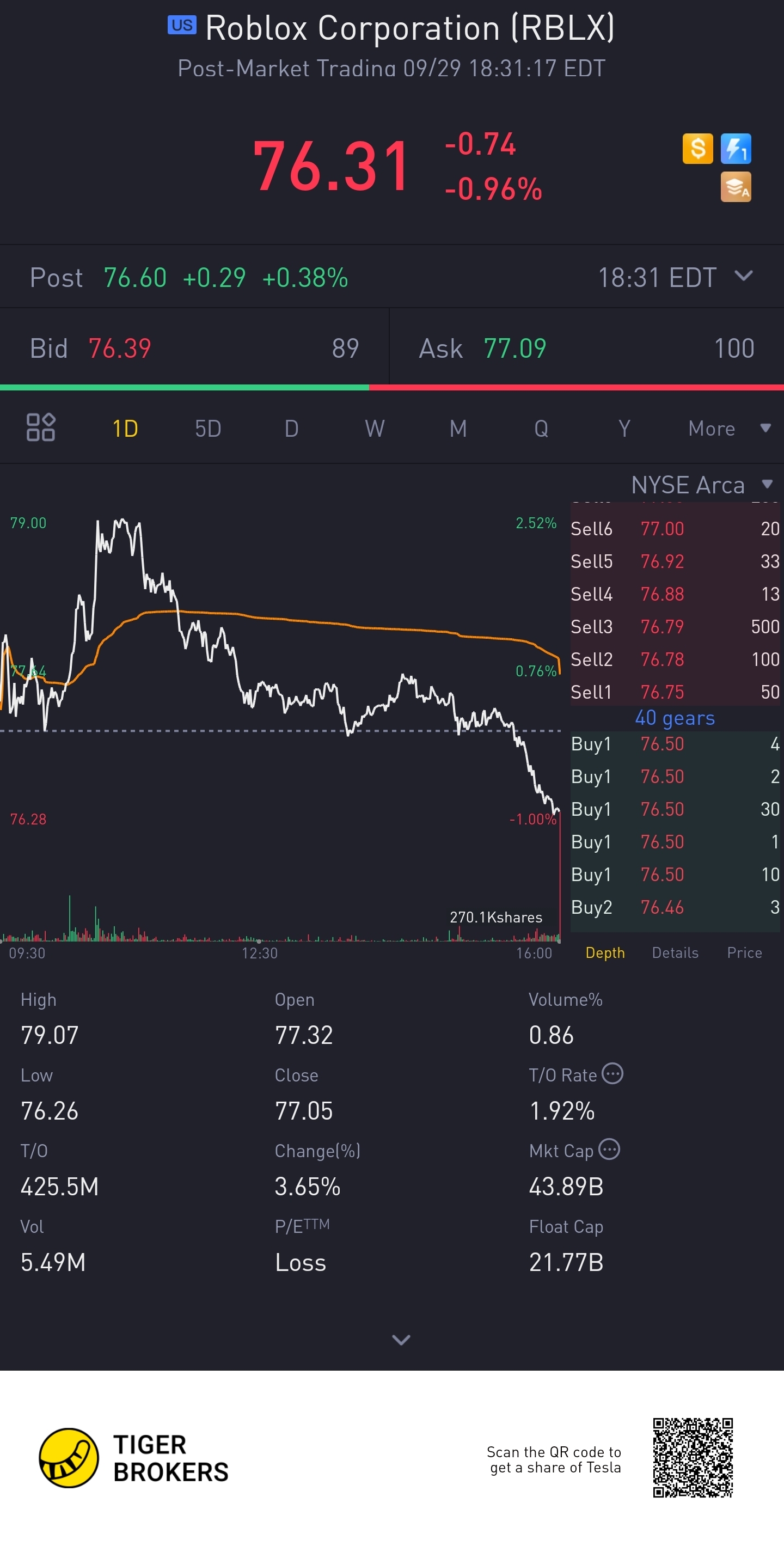Tap the Change(%) value 3.65%

pos(308,1187)
